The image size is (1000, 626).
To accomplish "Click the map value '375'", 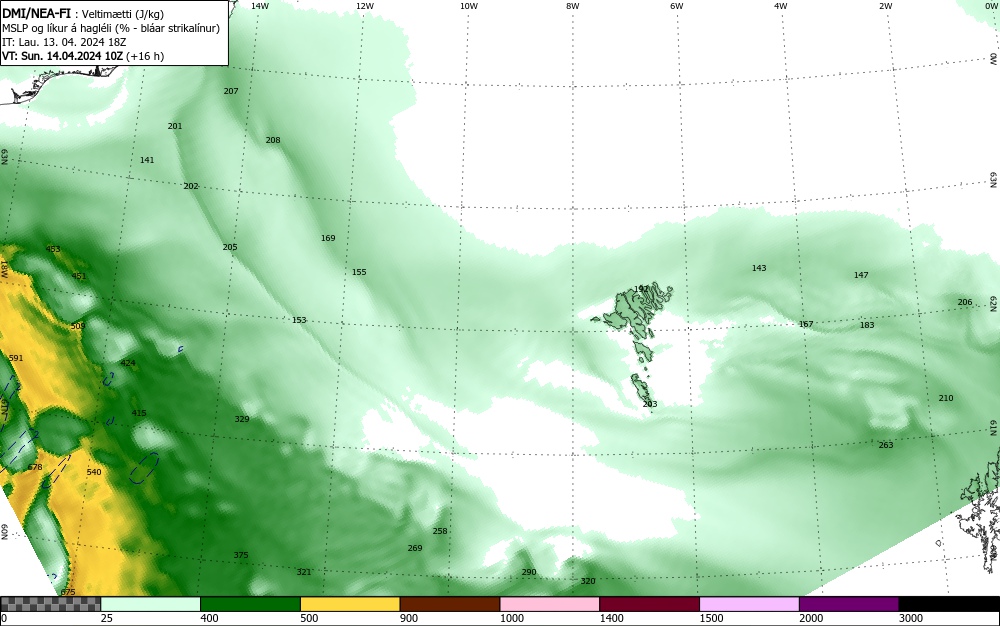I will coord(240,555).
